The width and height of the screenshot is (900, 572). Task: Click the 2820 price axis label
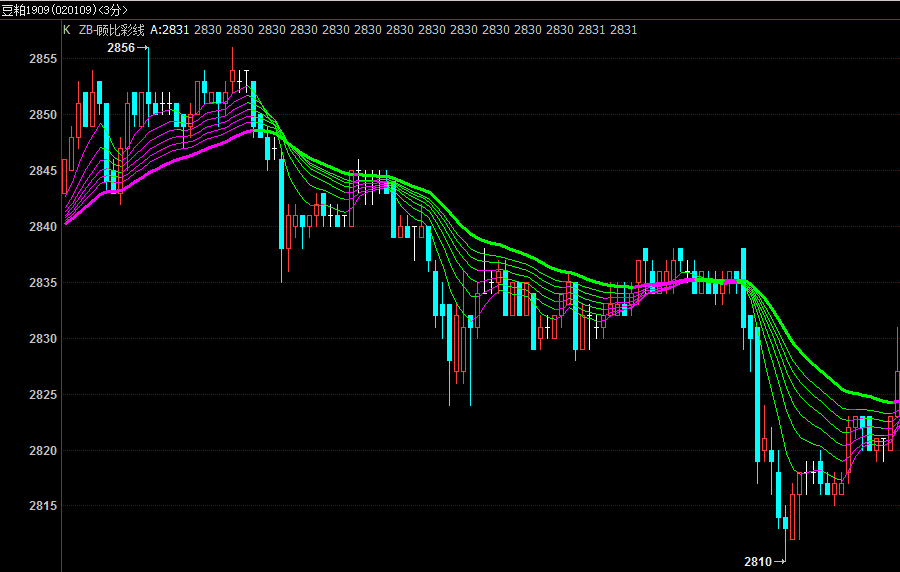pyautogui.click(x=43, y=451)
